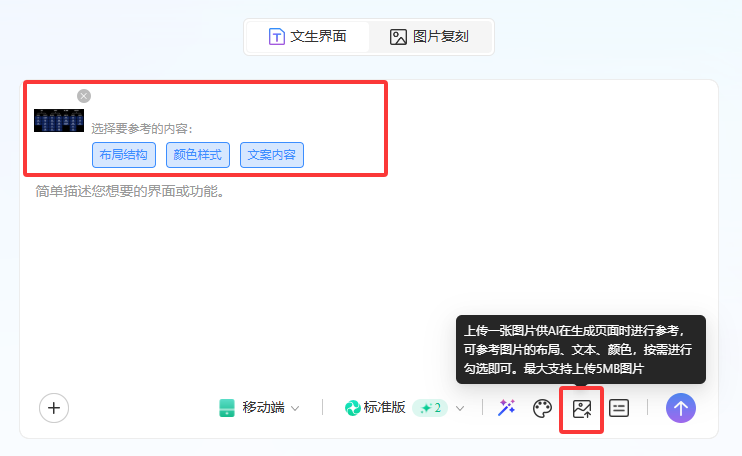Remove the uploaded reference image thumbnail

[x=84, y=96]
